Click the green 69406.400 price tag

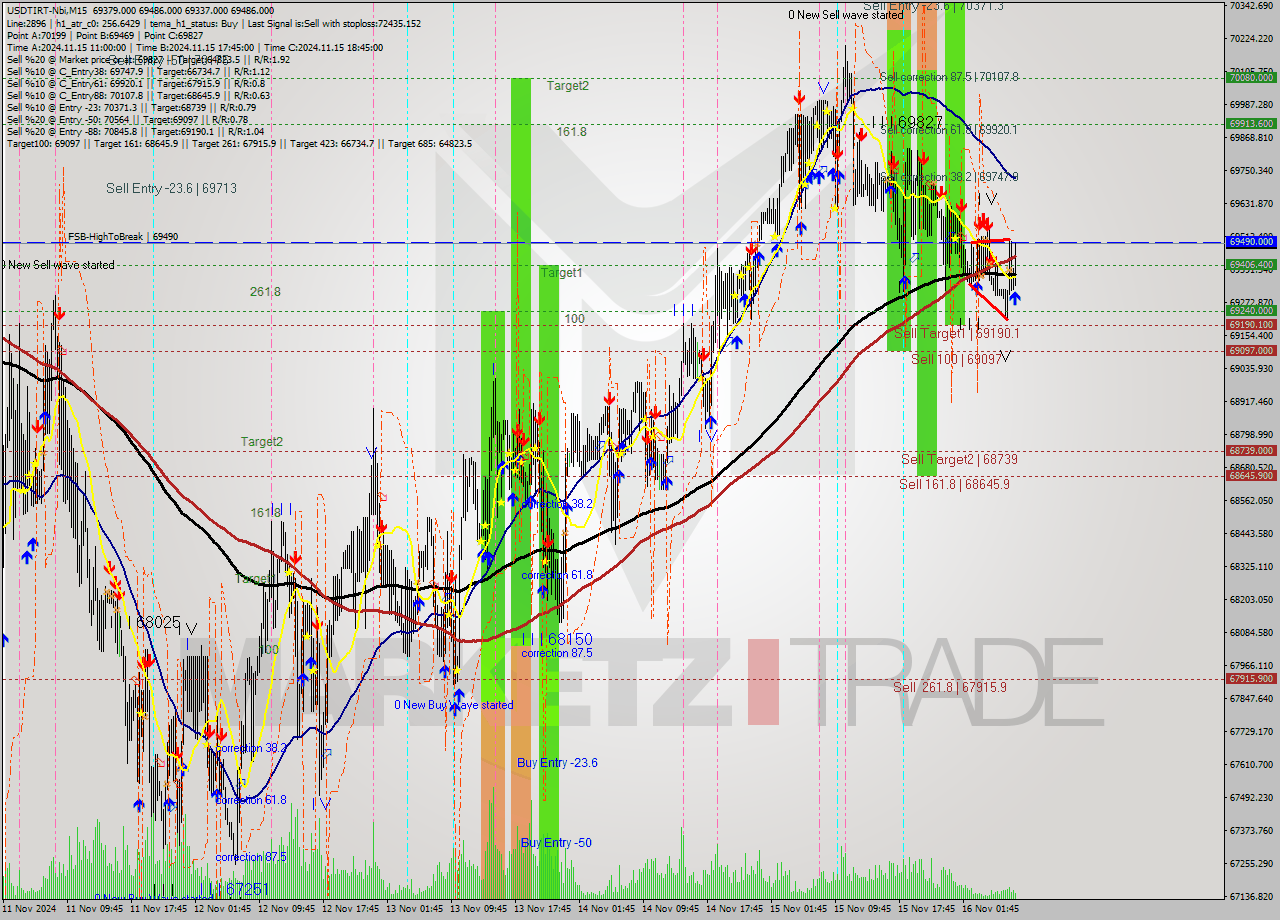coord(1250,265)
